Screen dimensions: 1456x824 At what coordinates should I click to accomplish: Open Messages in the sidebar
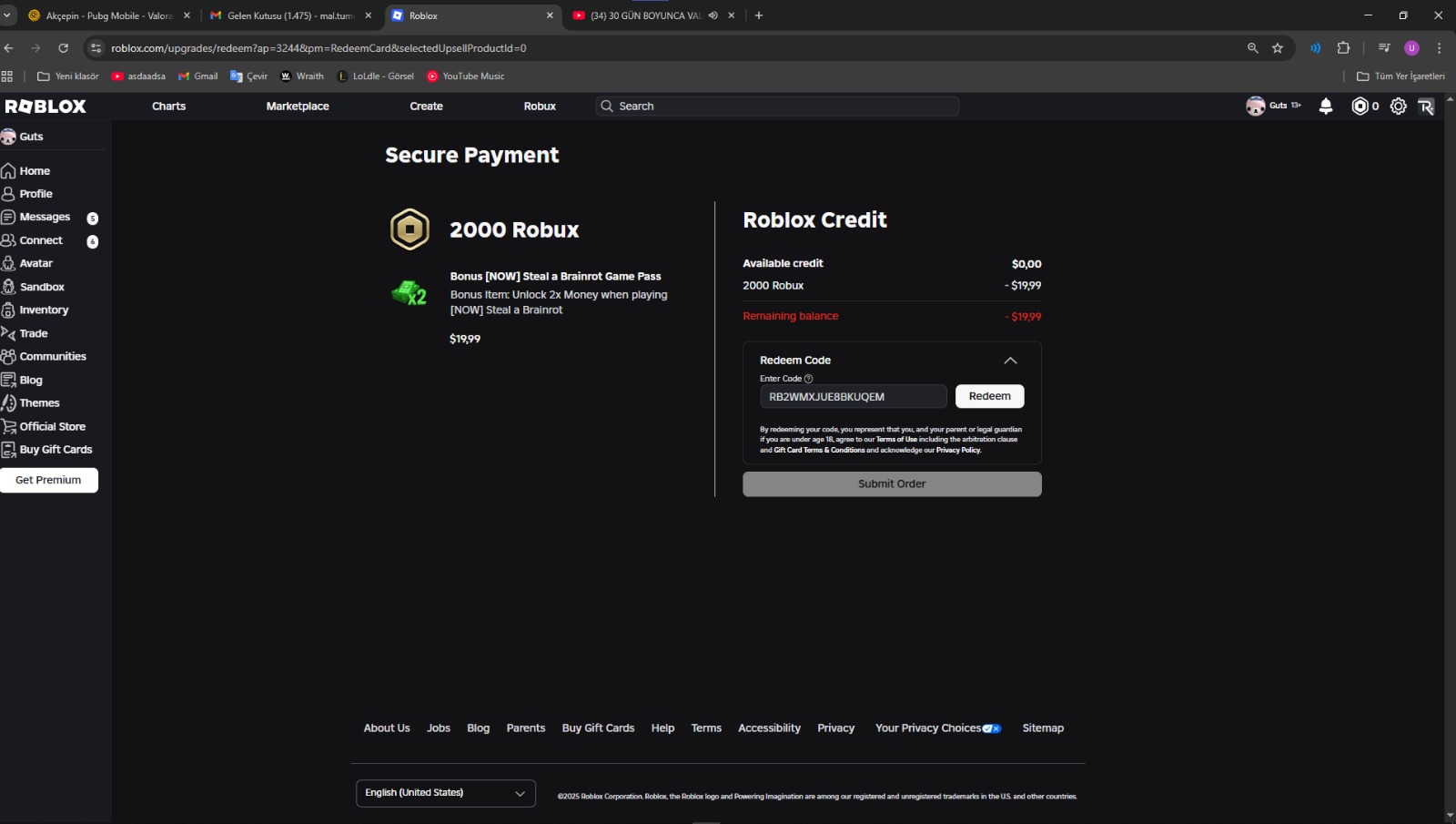tap(36, 218)
